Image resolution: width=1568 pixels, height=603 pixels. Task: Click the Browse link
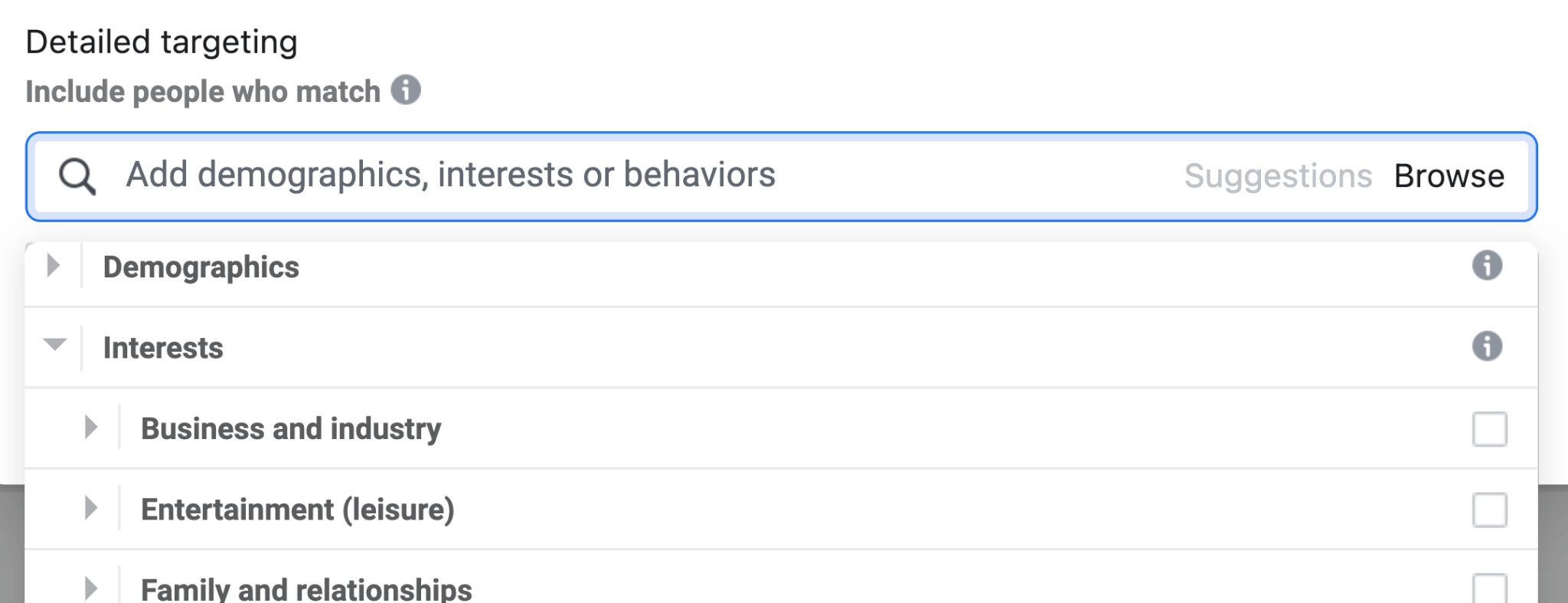click(1449, 175)
